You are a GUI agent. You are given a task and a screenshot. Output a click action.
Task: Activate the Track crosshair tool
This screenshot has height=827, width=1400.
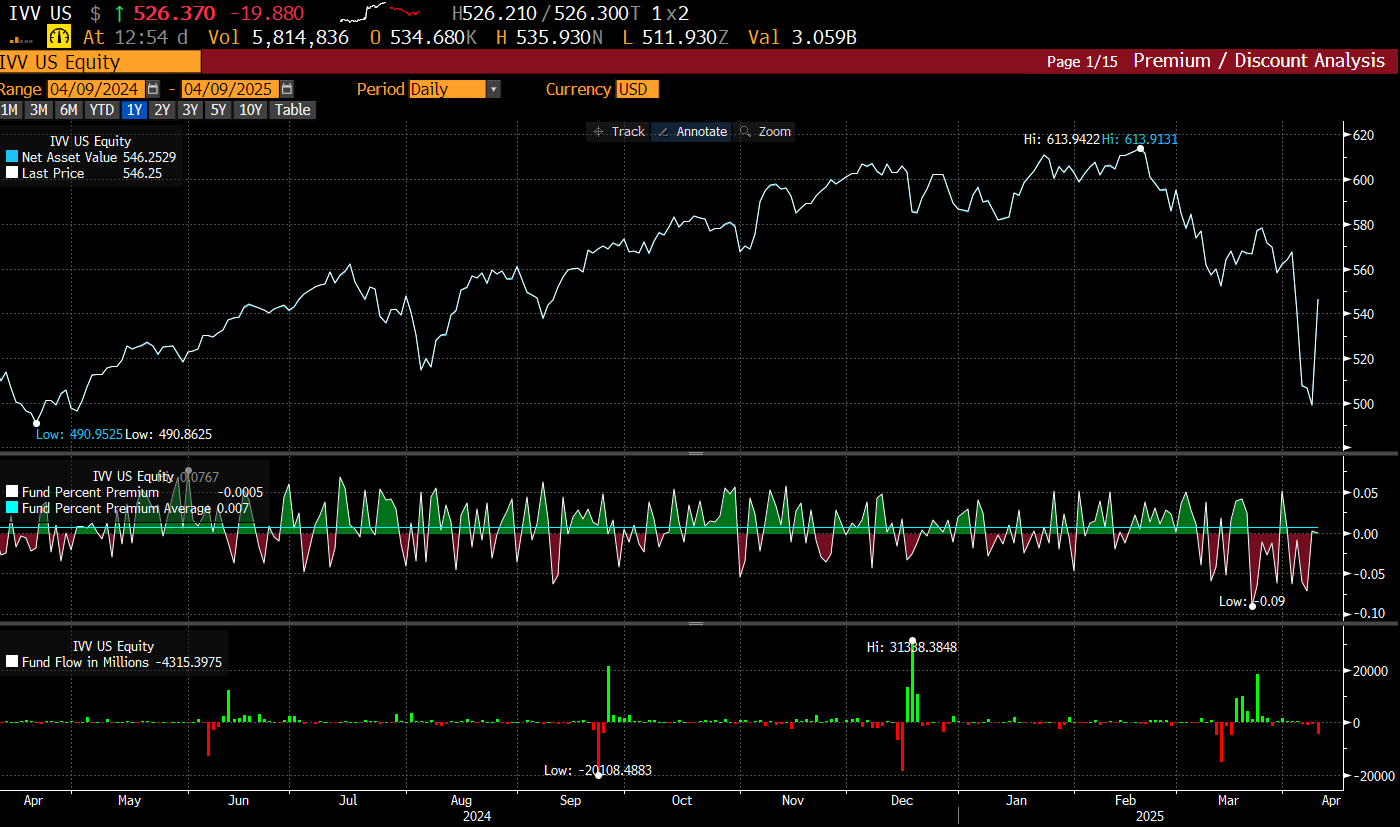click(619, 132)
